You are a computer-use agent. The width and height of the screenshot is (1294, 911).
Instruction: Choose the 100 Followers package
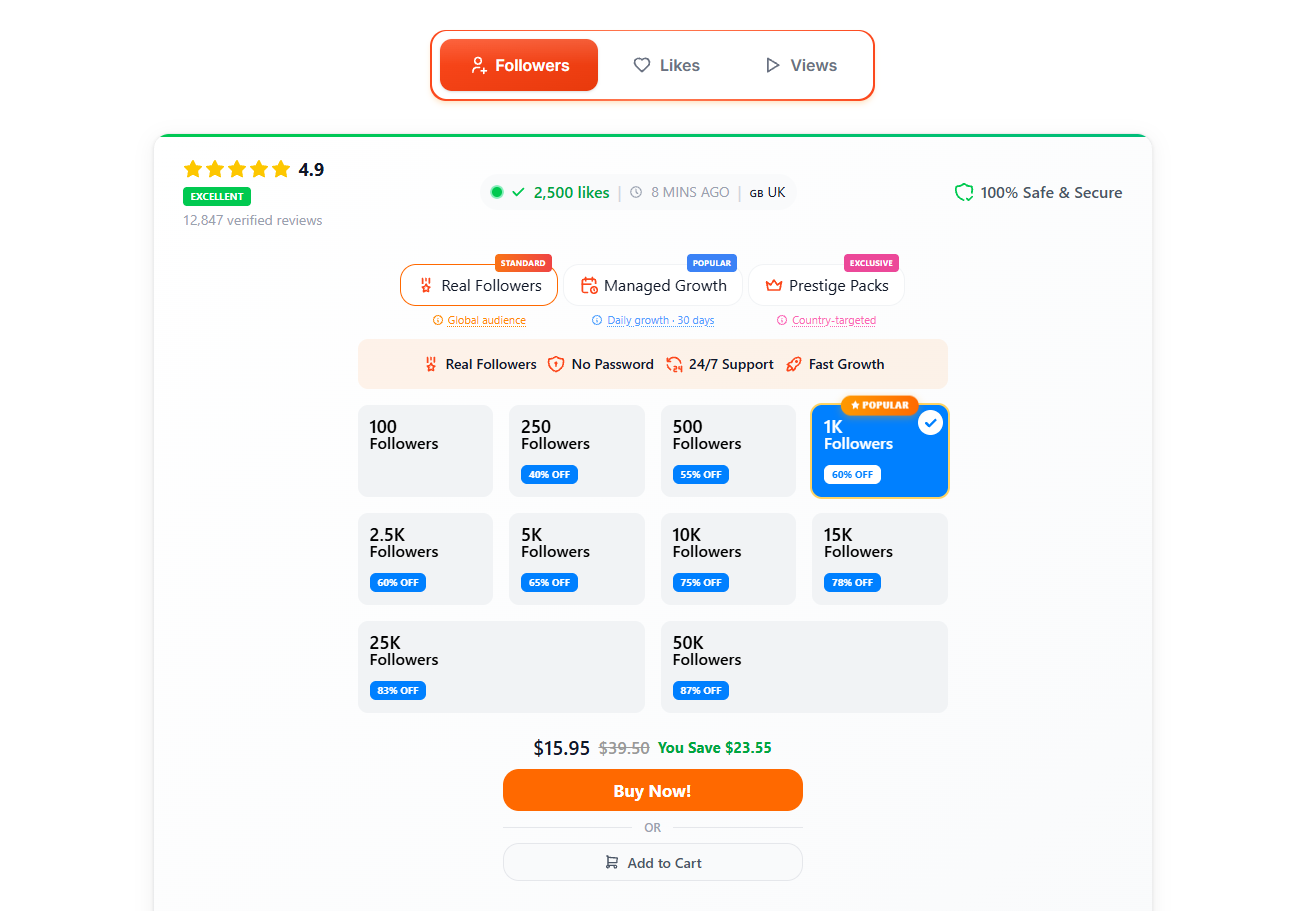click(425, 451)
